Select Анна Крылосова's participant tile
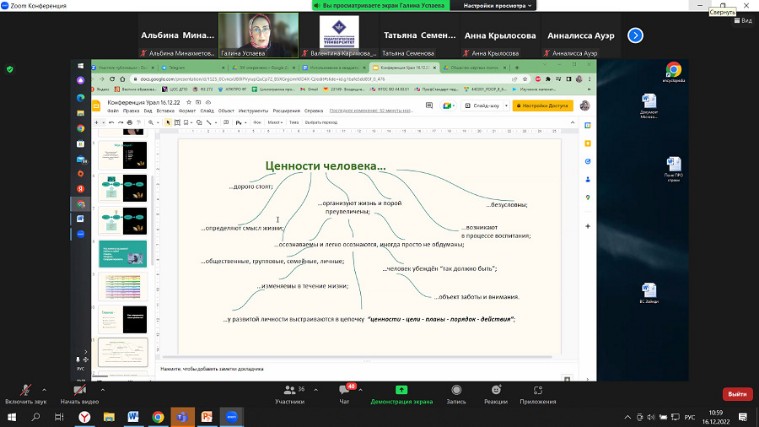Image resolution: width=759 pixels, height=427 pixels. coord(499,35)
